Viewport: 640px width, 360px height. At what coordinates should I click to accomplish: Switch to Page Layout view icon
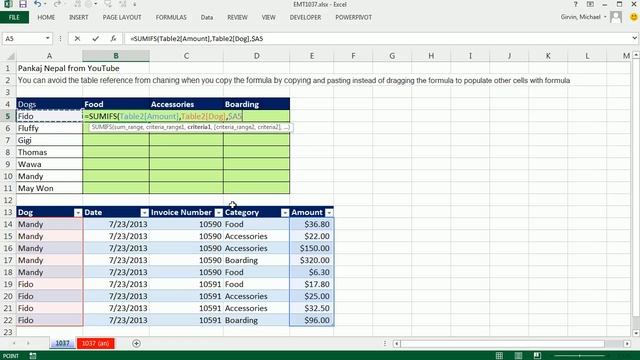tap(518, 356)
